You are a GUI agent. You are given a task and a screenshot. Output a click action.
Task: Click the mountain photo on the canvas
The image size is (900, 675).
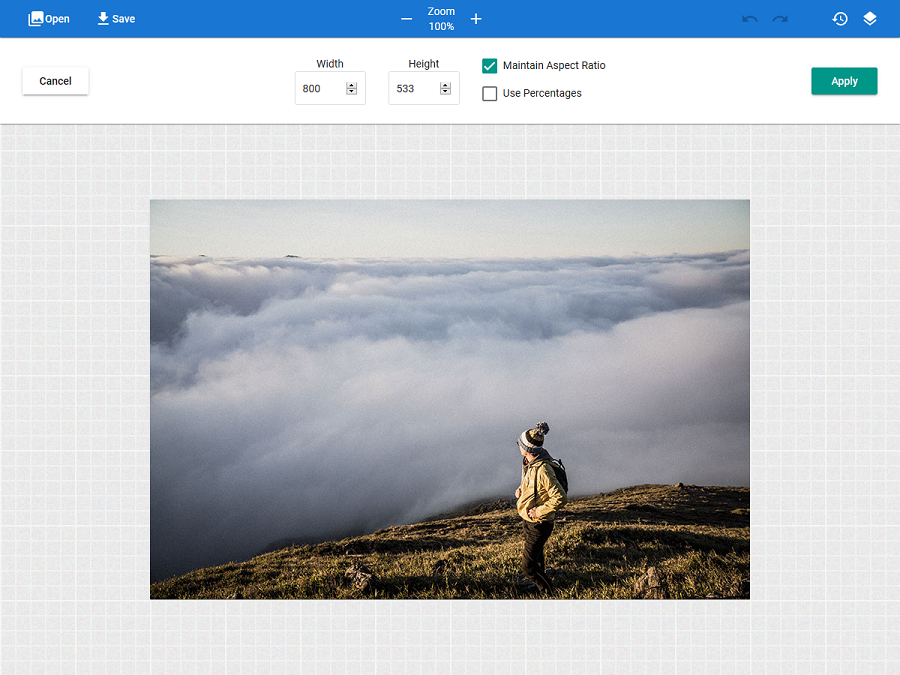449,399
